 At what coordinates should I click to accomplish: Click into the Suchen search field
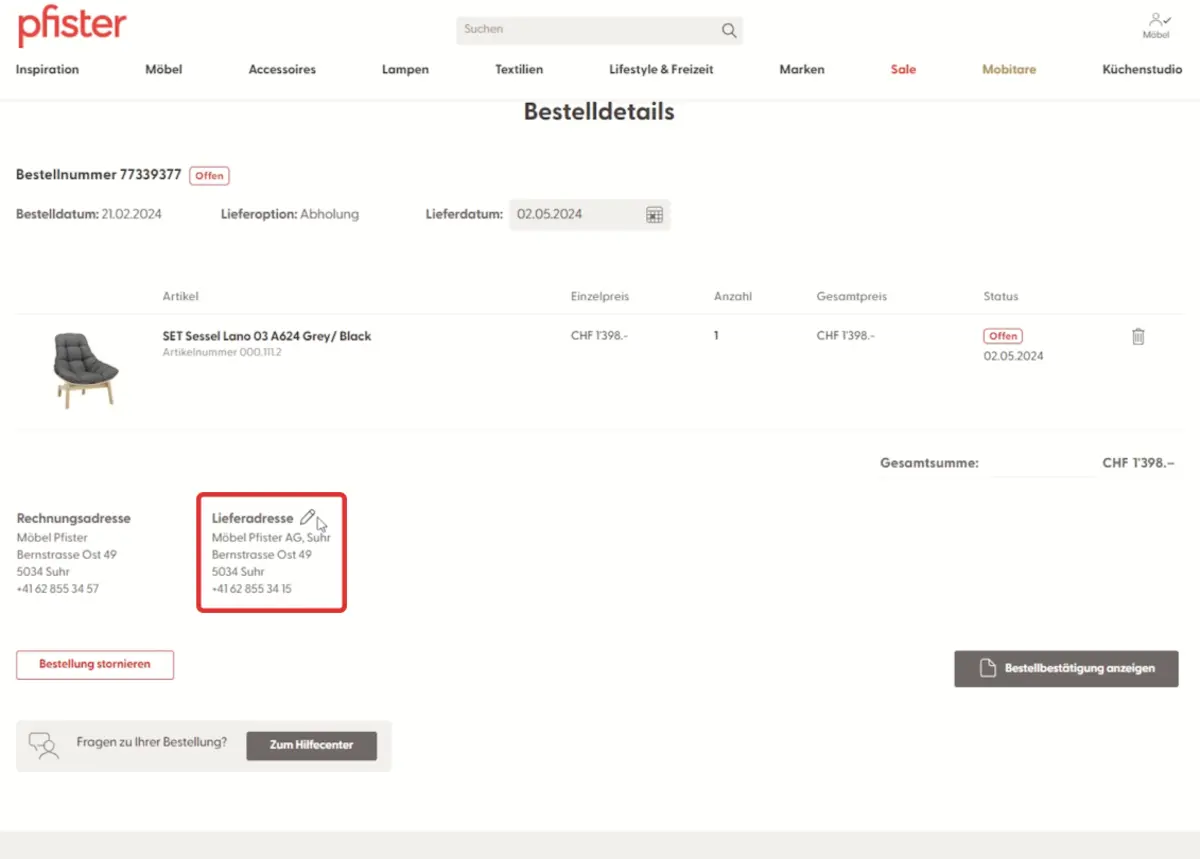tap(585, 30)
